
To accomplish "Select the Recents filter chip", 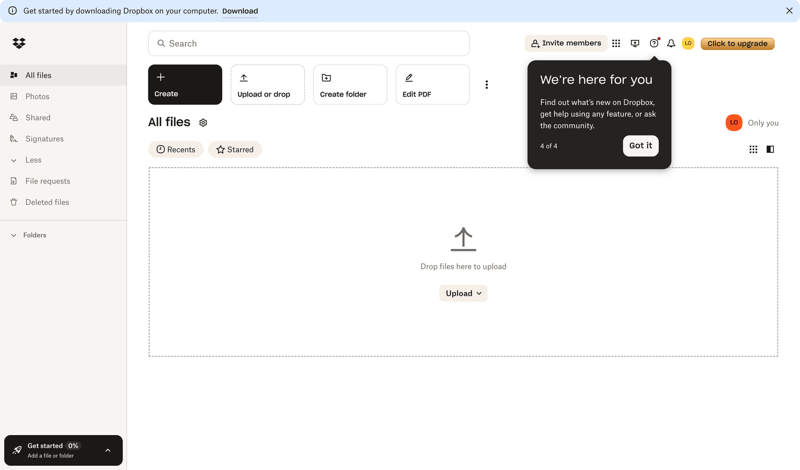I will (x=176, y=150).
